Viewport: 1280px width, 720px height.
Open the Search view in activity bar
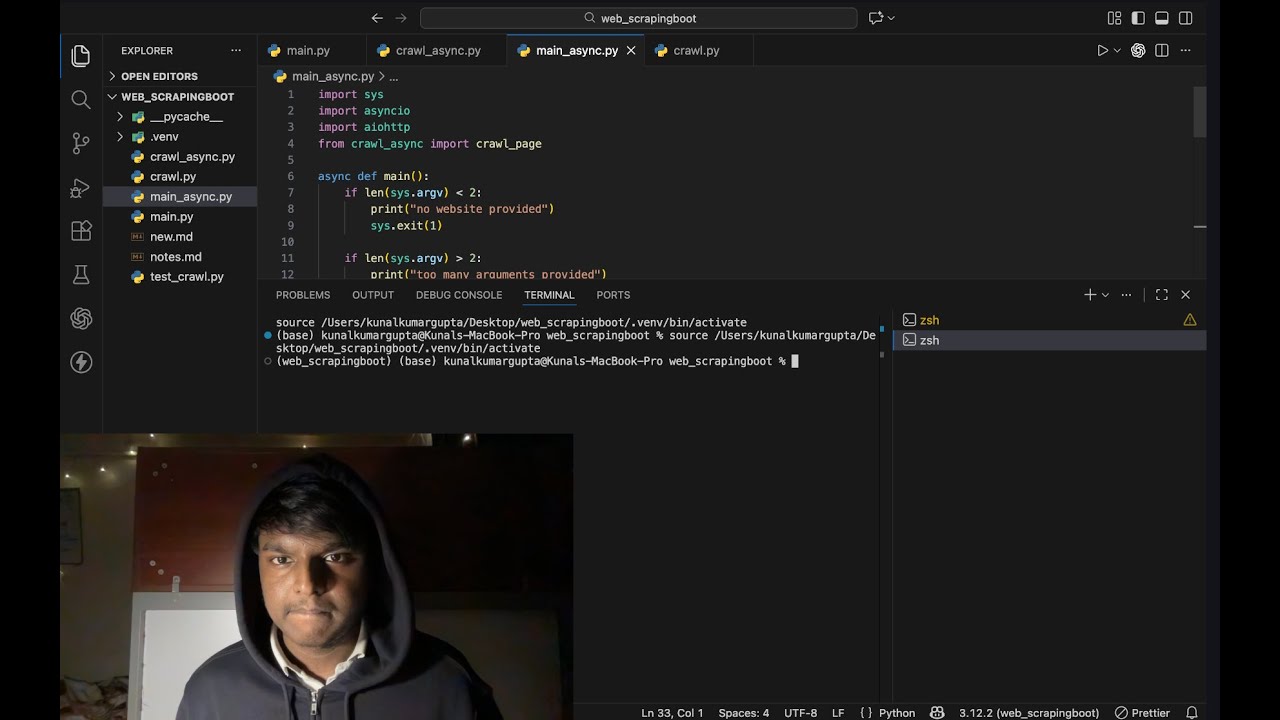[81, 99]
